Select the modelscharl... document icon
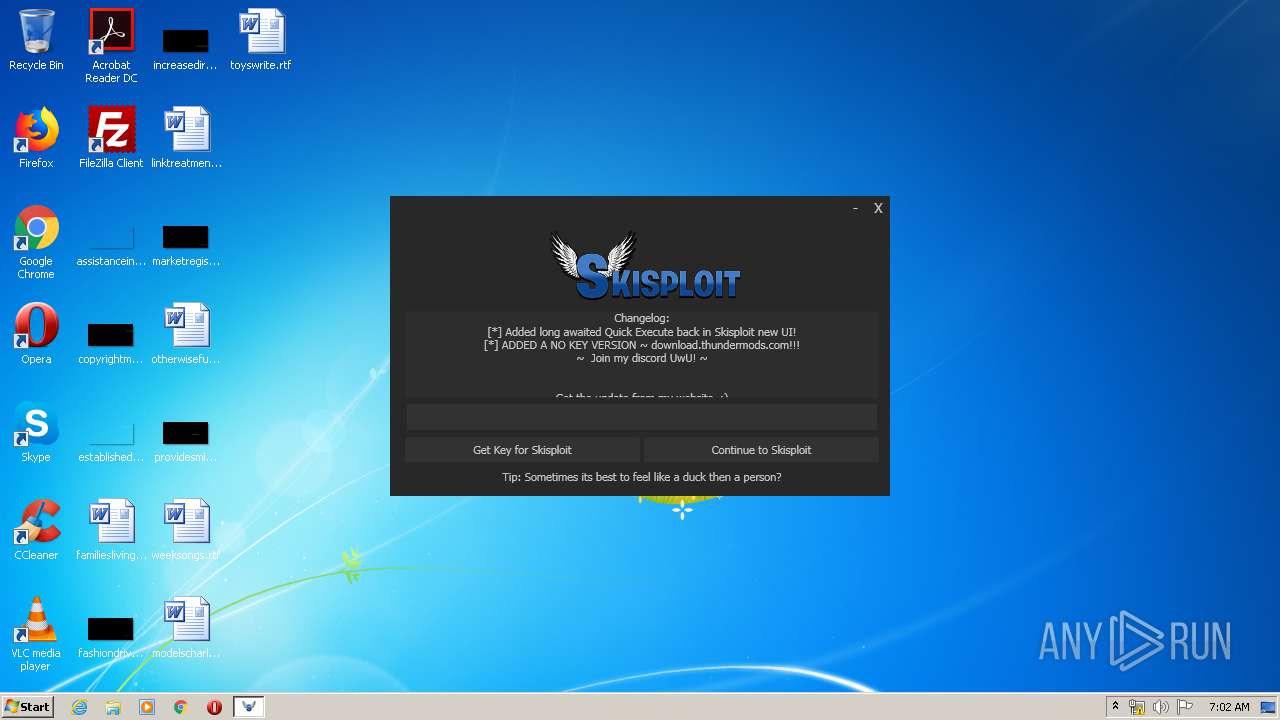1280x720 pixels. (x=186, y=628)
